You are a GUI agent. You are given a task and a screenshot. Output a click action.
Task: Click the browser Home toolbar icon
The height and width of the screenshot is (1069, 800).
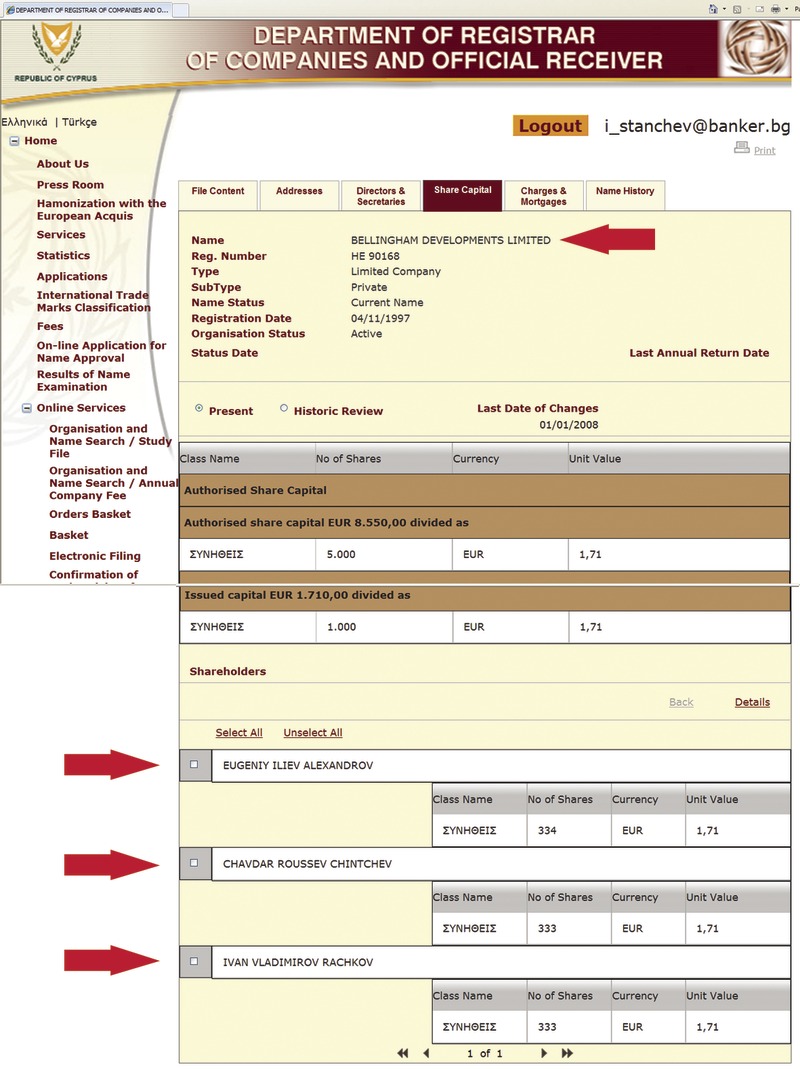[713, 9]
